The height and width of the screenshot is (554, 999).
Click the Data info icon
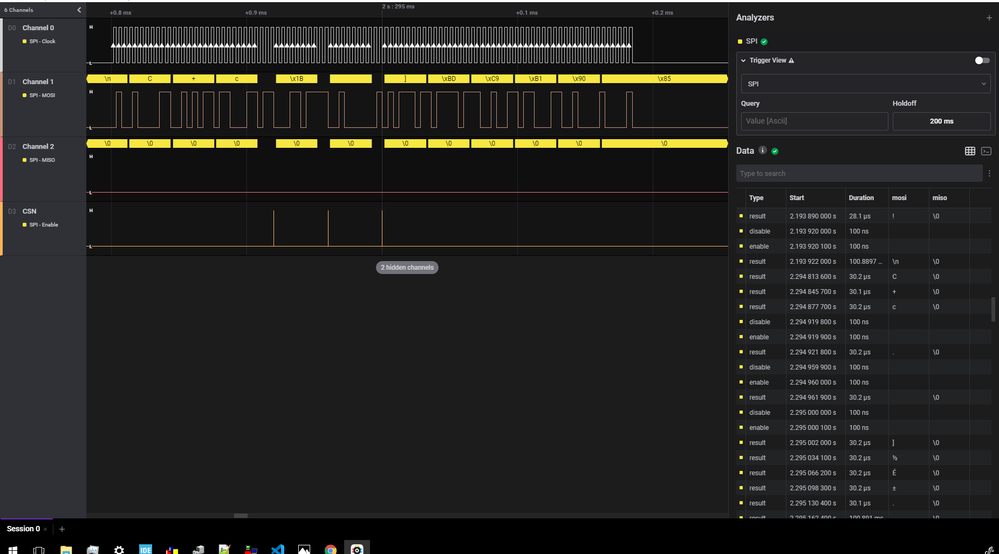762,151
